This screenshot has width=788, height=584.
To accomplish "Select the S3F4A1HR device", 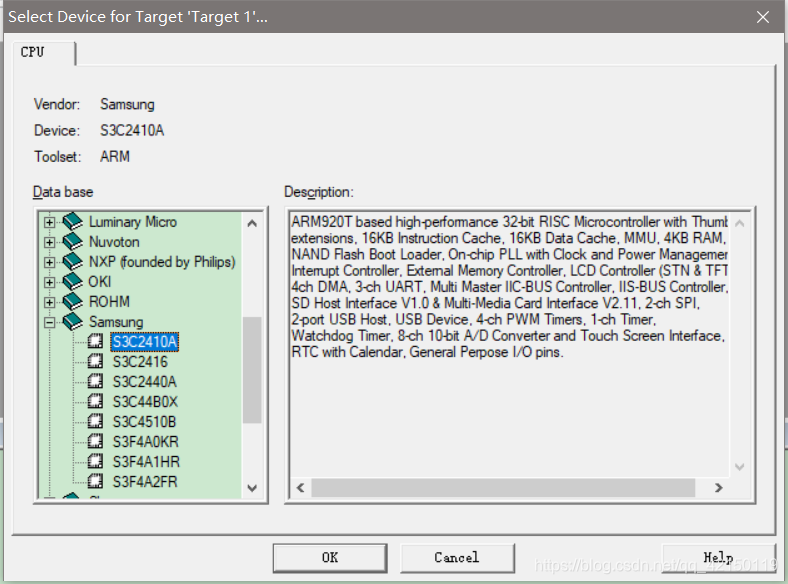I will 146,462.
